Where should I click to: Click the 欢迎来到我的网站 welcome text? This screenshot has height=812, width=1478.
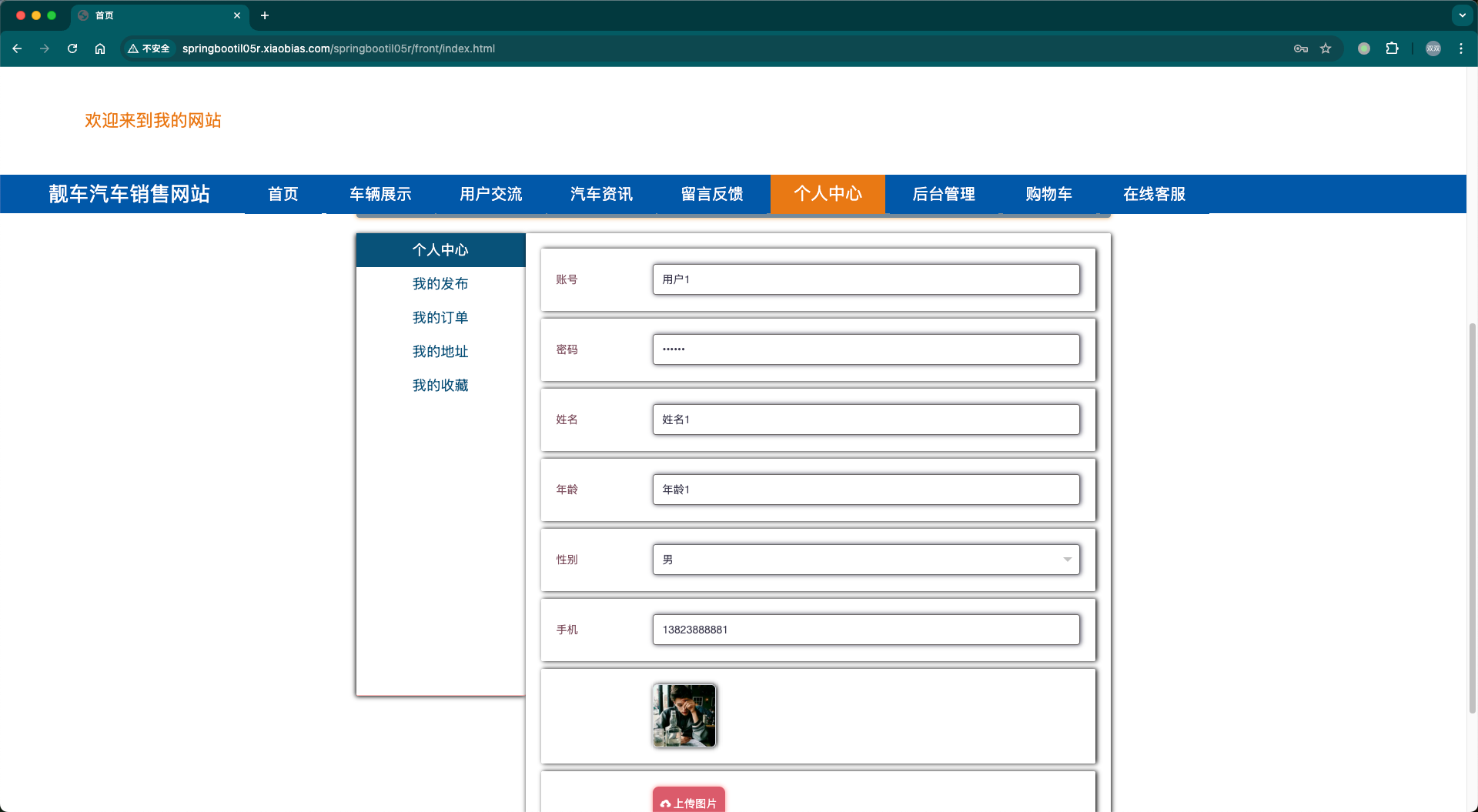tap(153, 120)
